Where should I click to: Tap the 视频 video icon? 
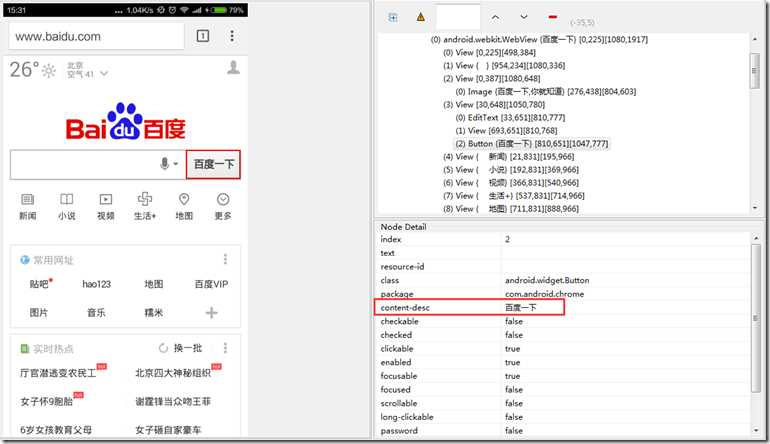click(x=106, y=199)
